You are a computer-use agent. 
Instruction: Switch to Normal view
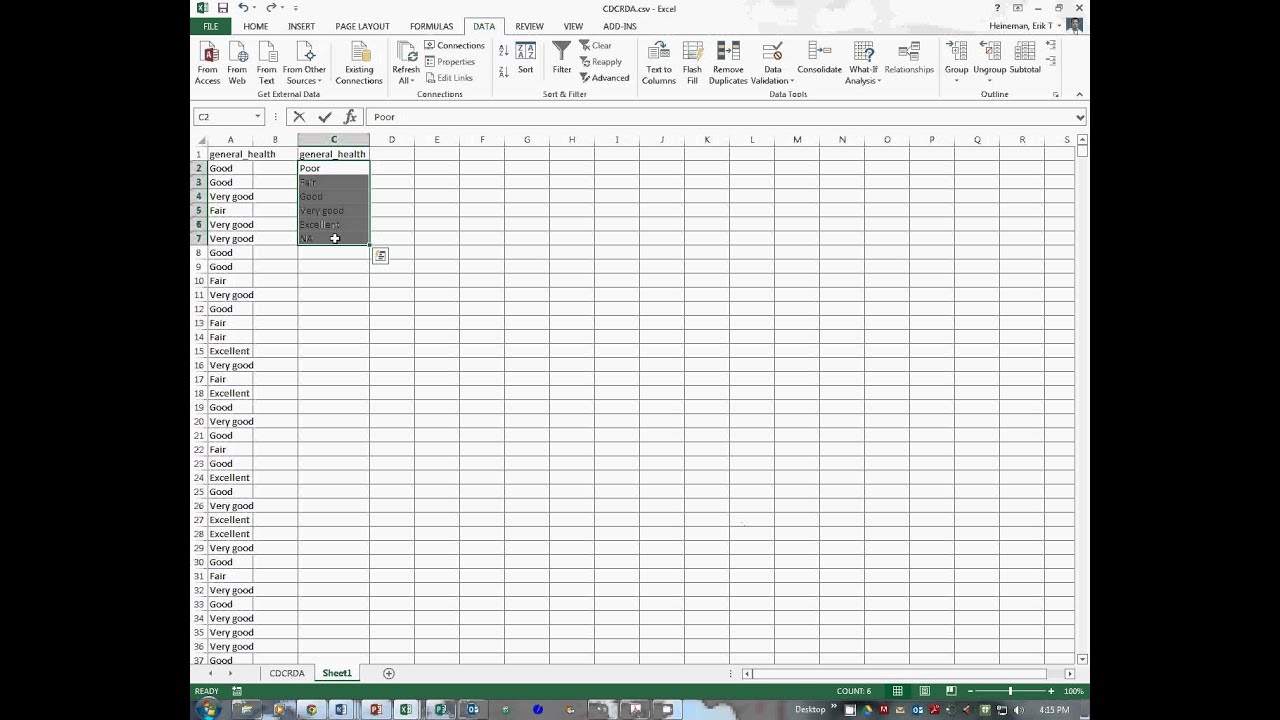click(x=898, y=691)
